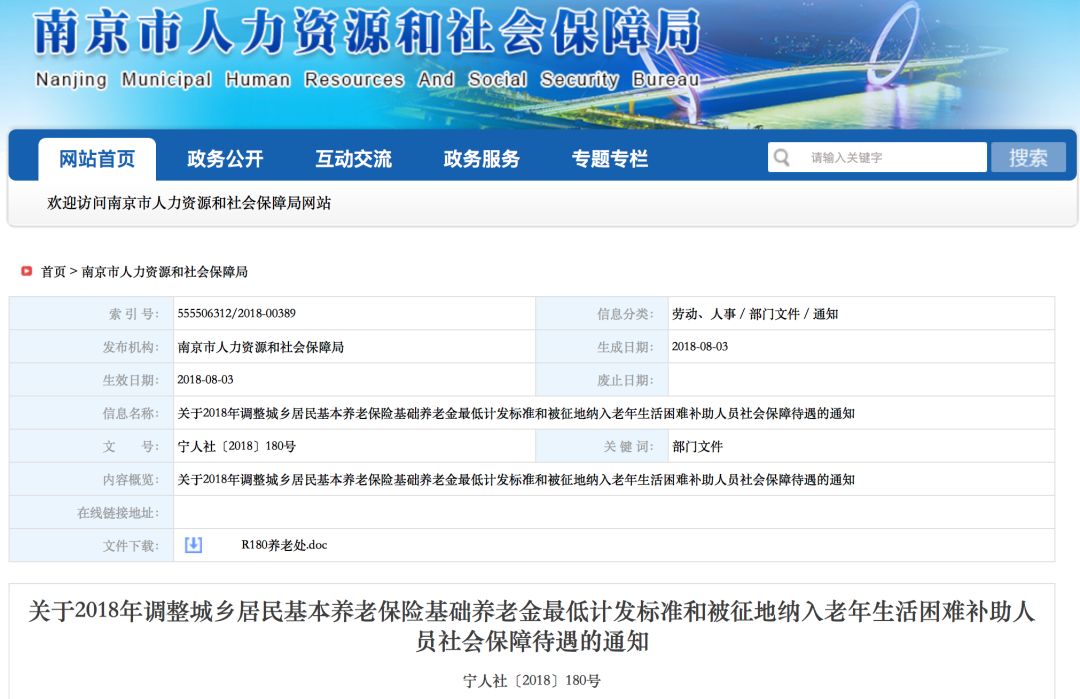The height and width of the screenshot is (699, 1080).
Task: Click the 南京市人力资源和社会保障局 header title
Action: (366, 32)
